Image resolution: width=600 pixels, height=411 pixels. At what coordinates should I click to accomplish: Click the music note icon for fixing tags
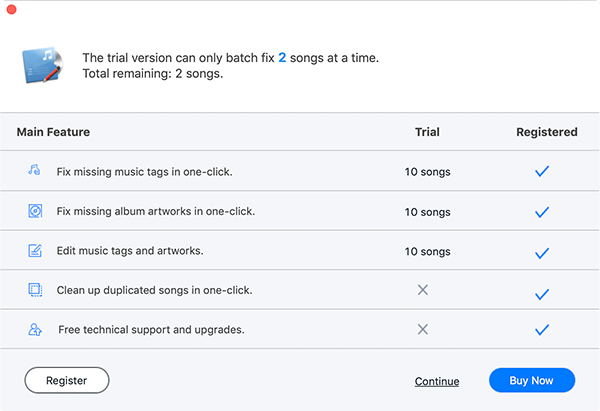coord(34,170)
